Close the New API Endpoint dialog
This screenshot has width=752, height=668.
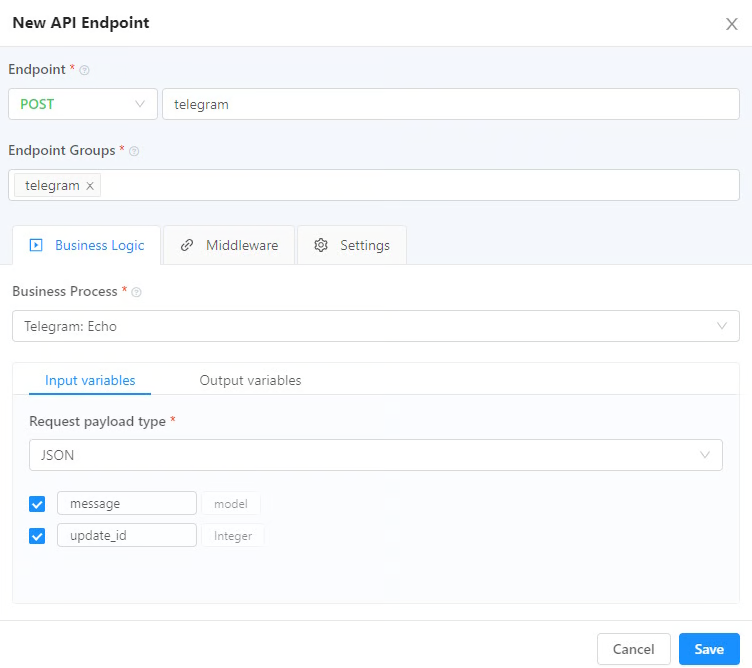pyautogui.click(x=731, y=24)
